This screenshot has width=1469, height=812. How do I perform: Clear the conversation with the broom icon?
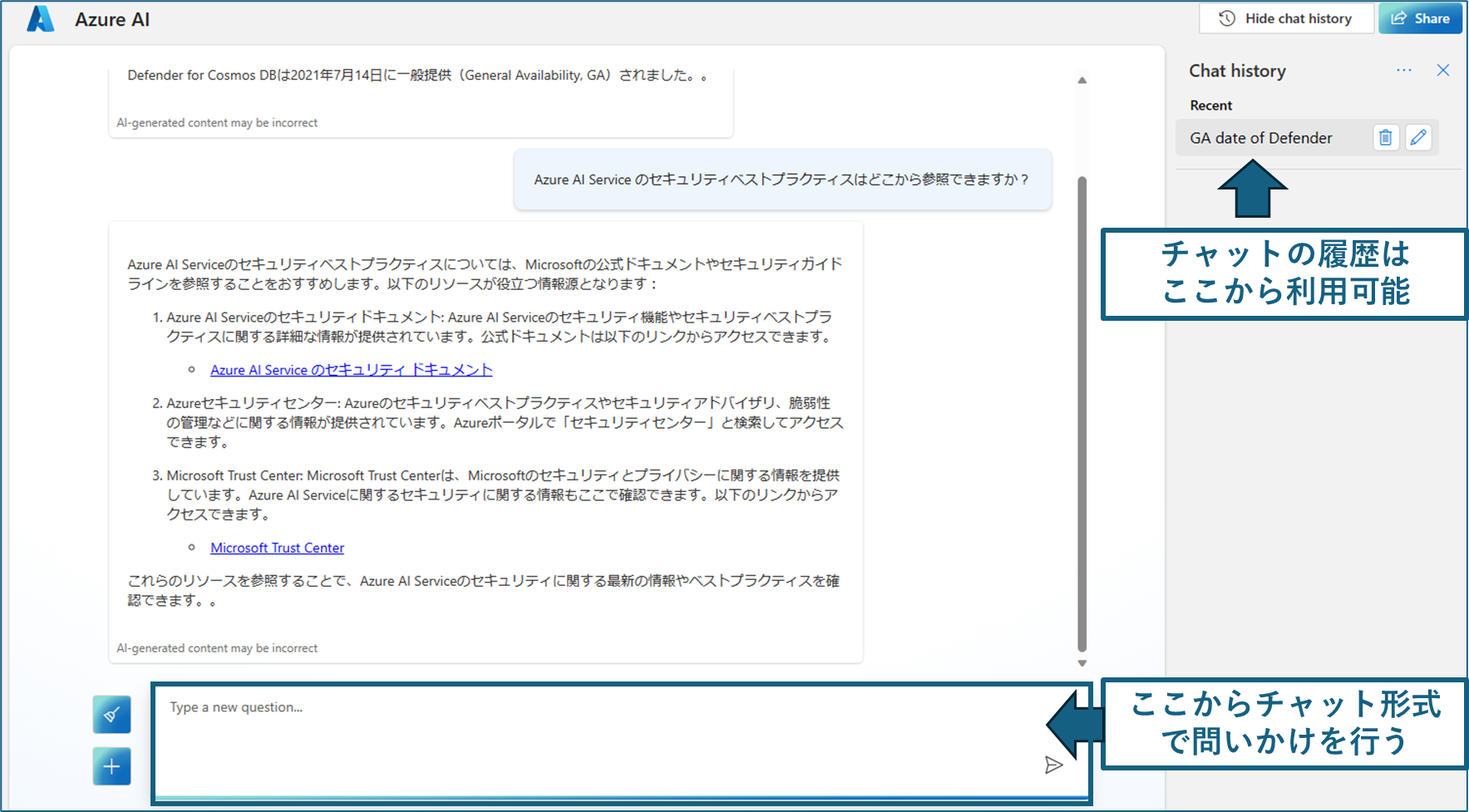(x=111, y=714)
